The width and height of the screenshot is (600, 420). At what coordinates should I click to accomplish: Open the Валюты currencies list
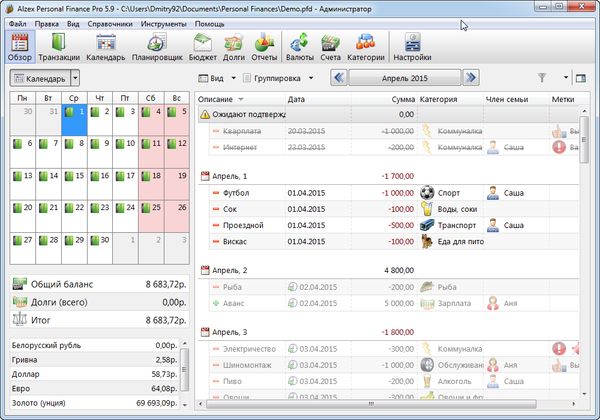pos(300,47)
